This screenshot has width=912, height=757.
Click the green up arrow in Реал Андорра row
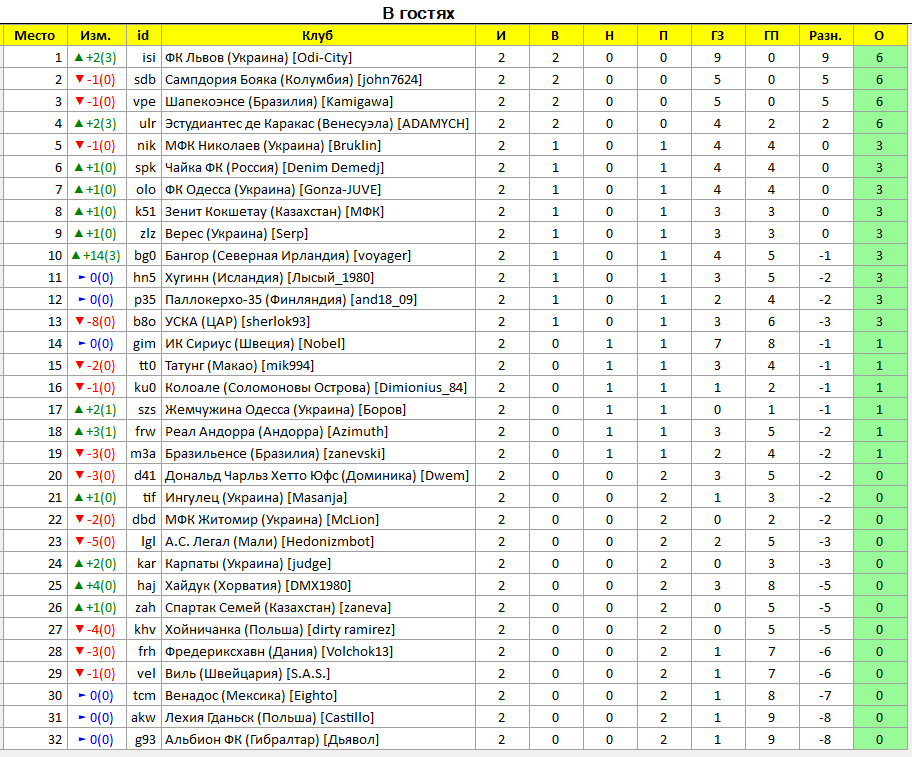[x=79, y=431]
